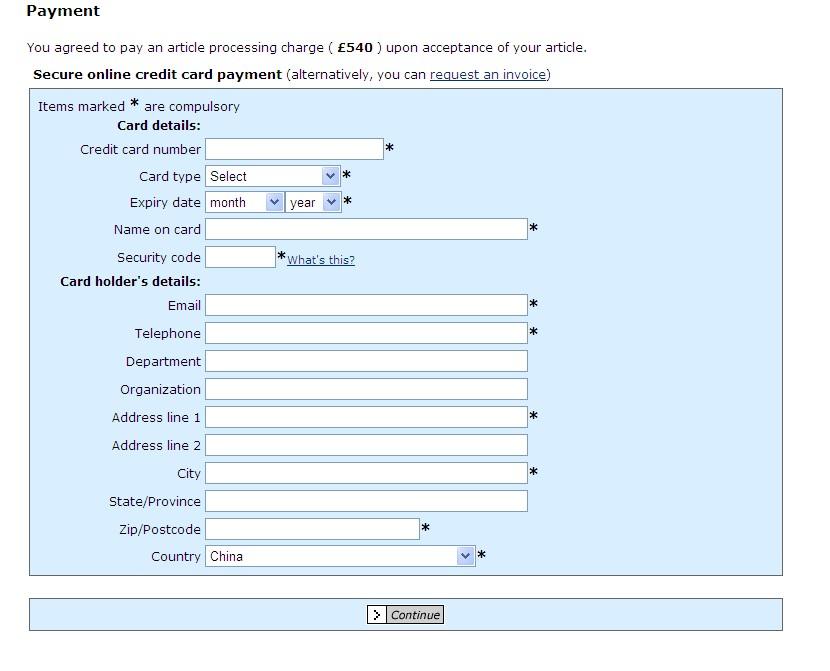The image size is (830, 671).
Task: Open the expiry year dropdown
Action: [313, 202]
